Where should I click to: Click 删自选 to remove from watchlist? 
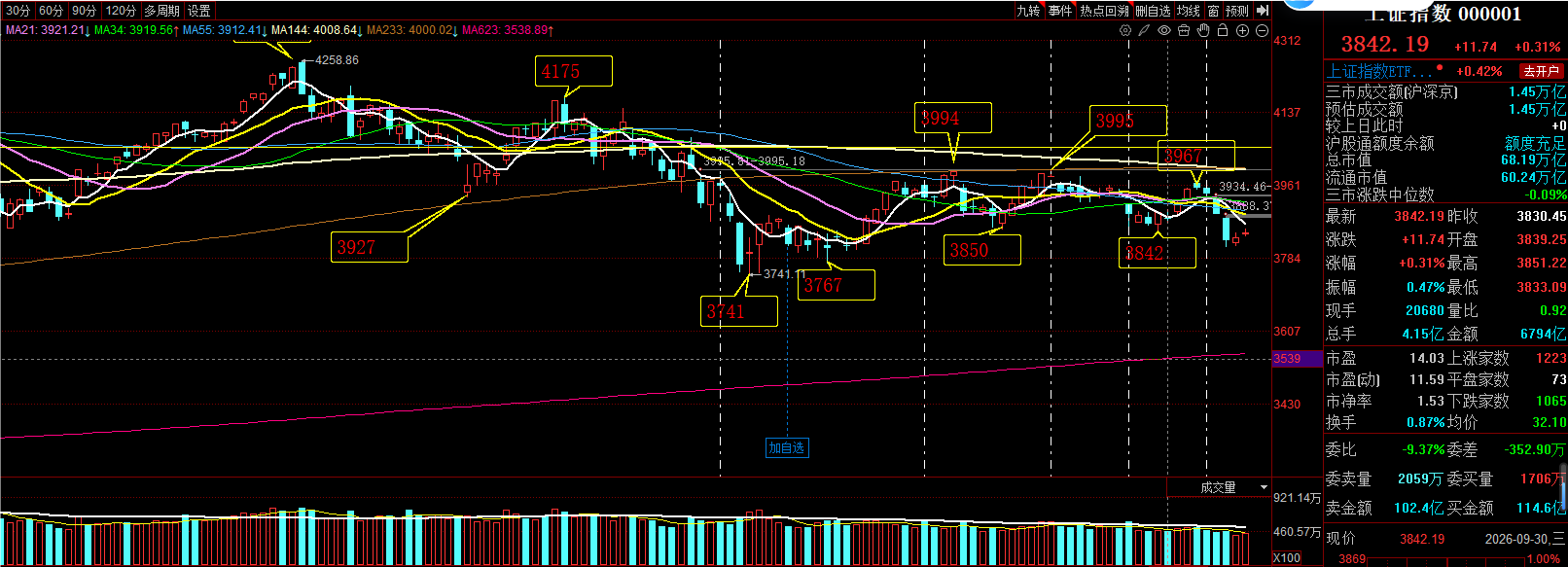tap(1154, 11)
